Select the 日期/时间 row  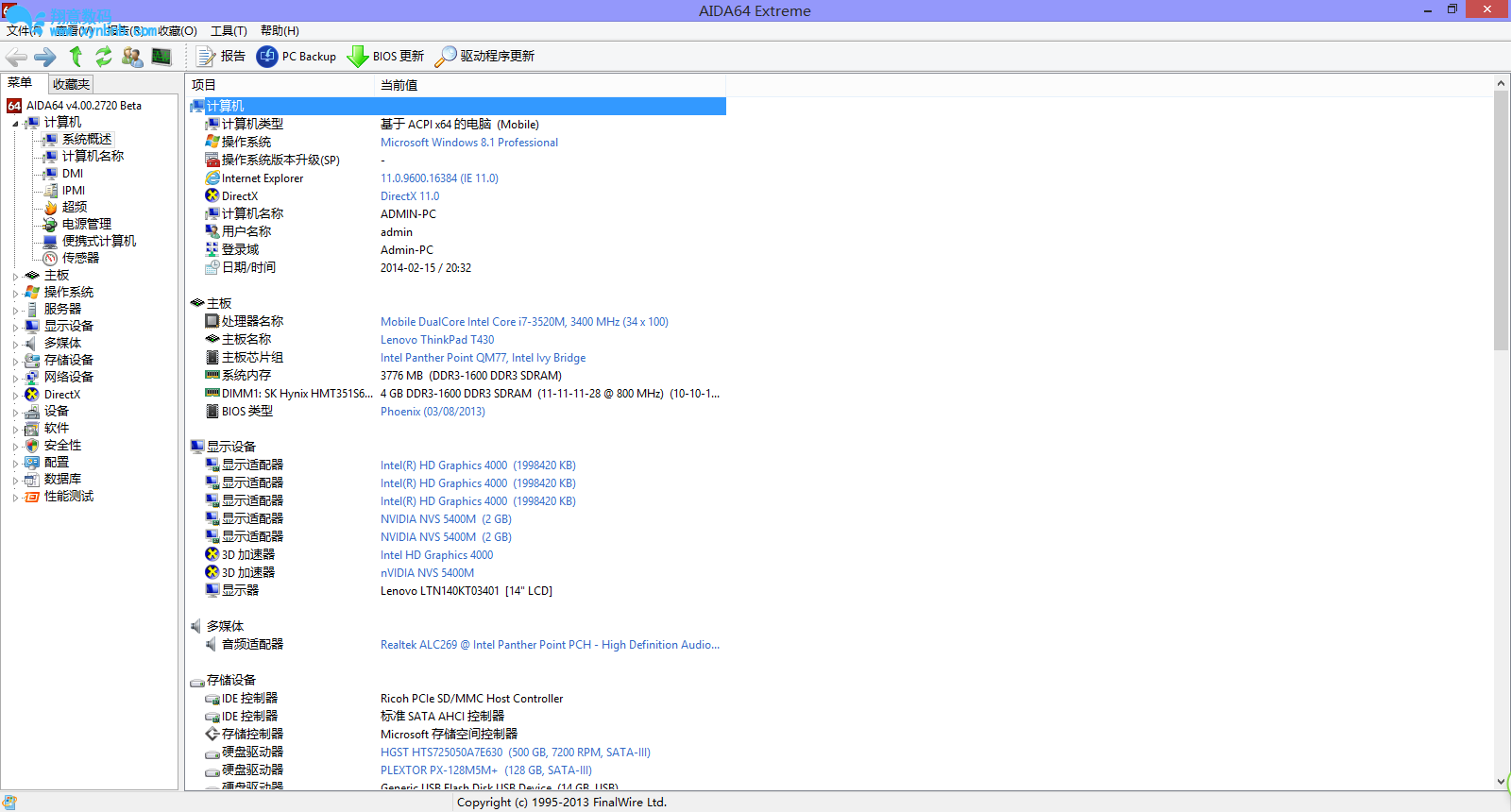(x=457, y=268)
